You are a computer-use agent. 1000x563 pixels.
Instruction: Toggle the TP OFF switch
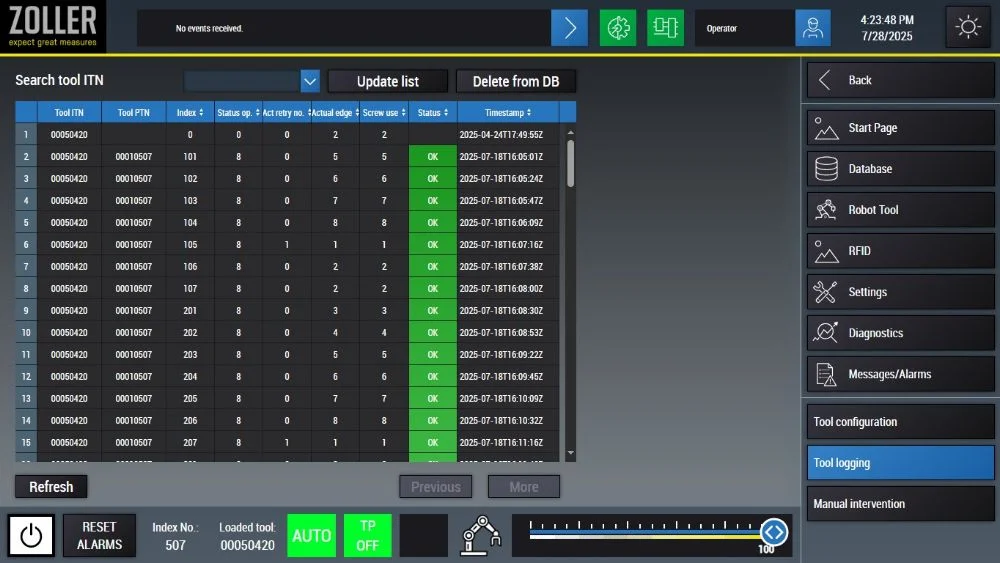367,536
